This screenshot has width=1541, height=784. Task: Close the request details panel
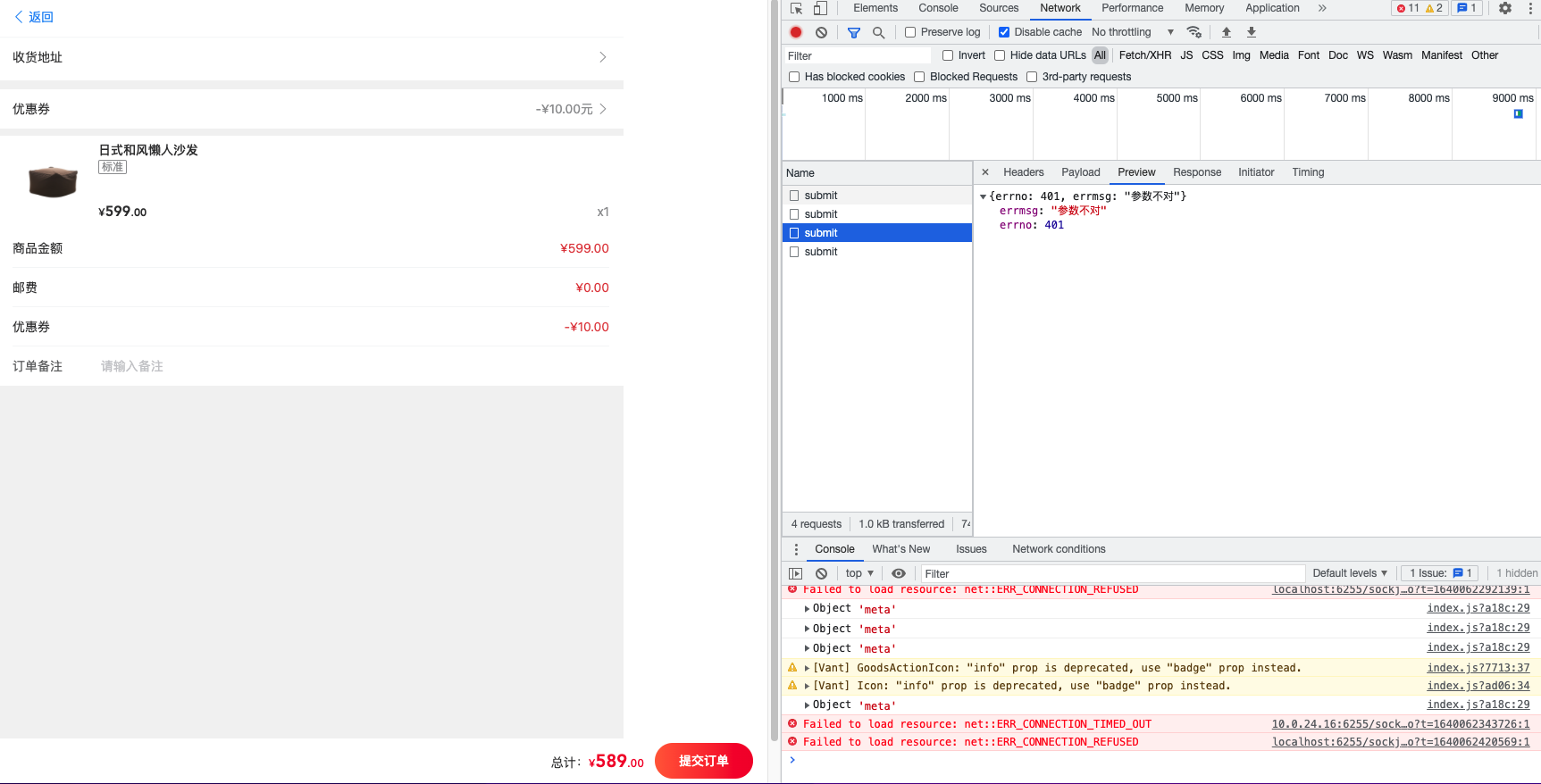tap(985, 172)
